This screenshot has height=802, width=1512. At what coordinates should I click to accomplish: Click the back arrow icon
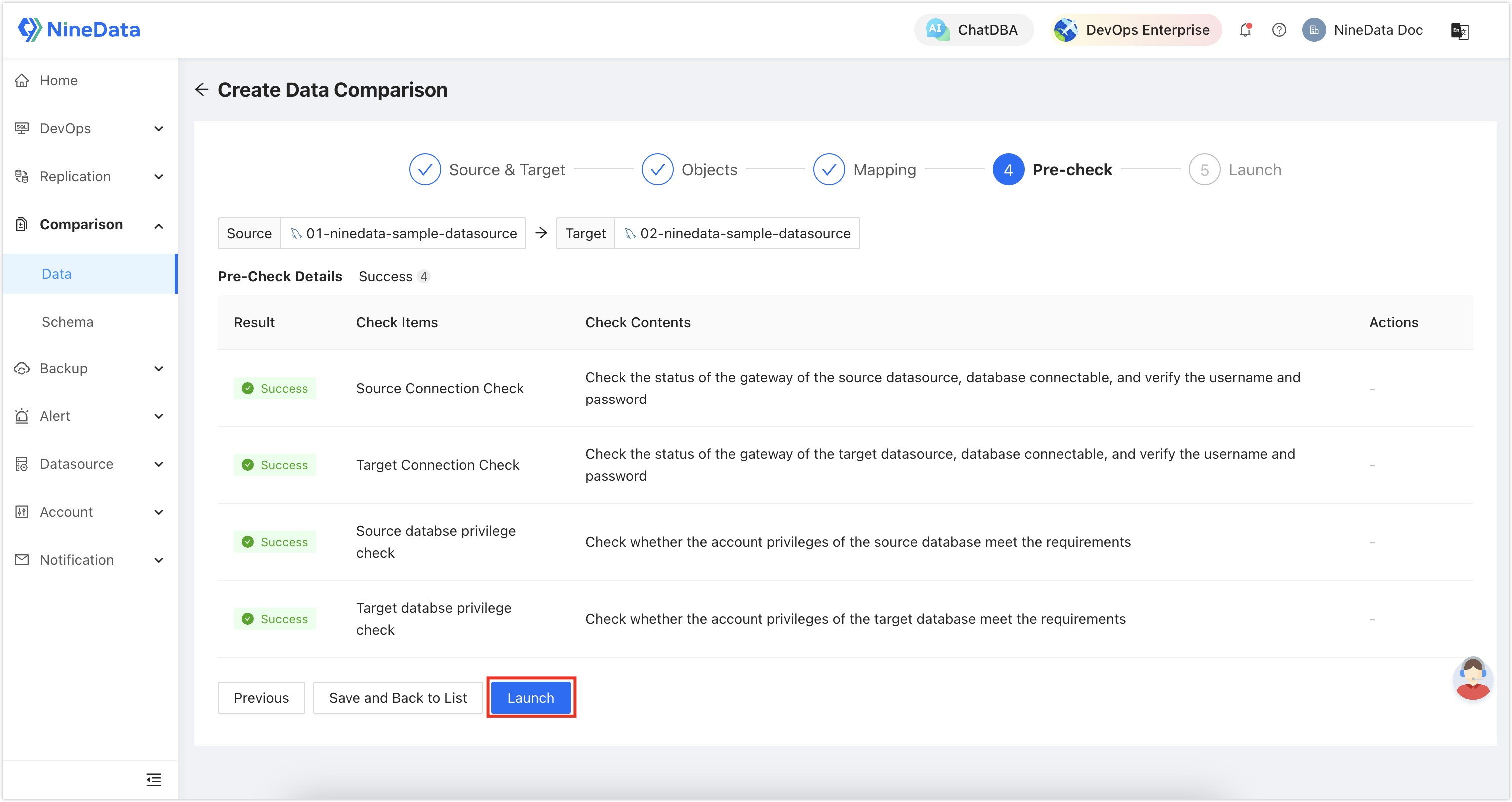point(201,90)
